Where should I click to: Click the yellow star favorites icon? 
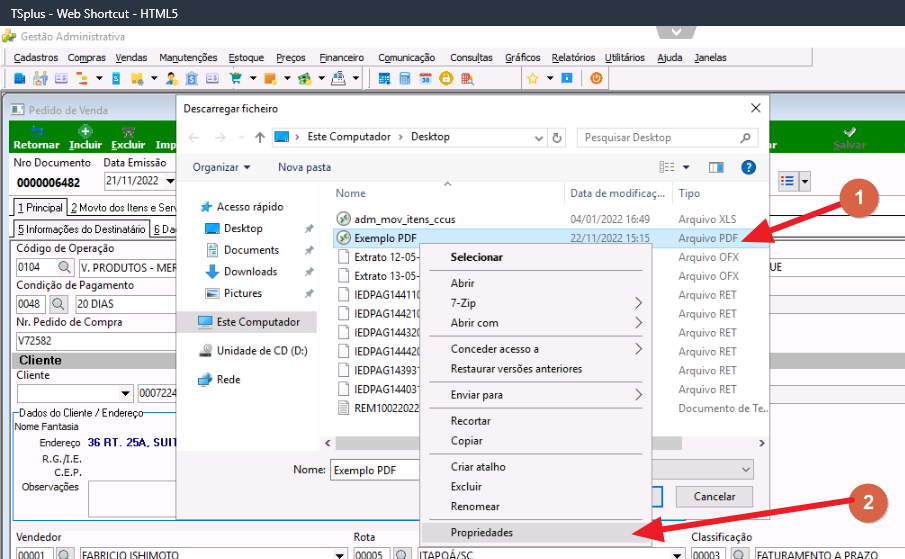(532, 78)
